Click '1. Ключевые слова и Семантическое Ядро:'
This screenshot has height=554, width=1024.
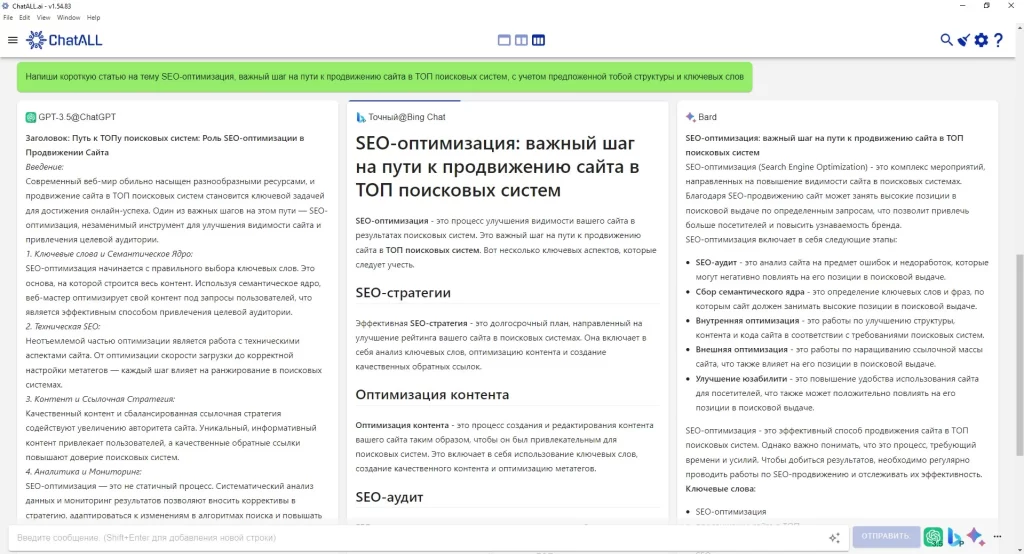tap(109, 254)
